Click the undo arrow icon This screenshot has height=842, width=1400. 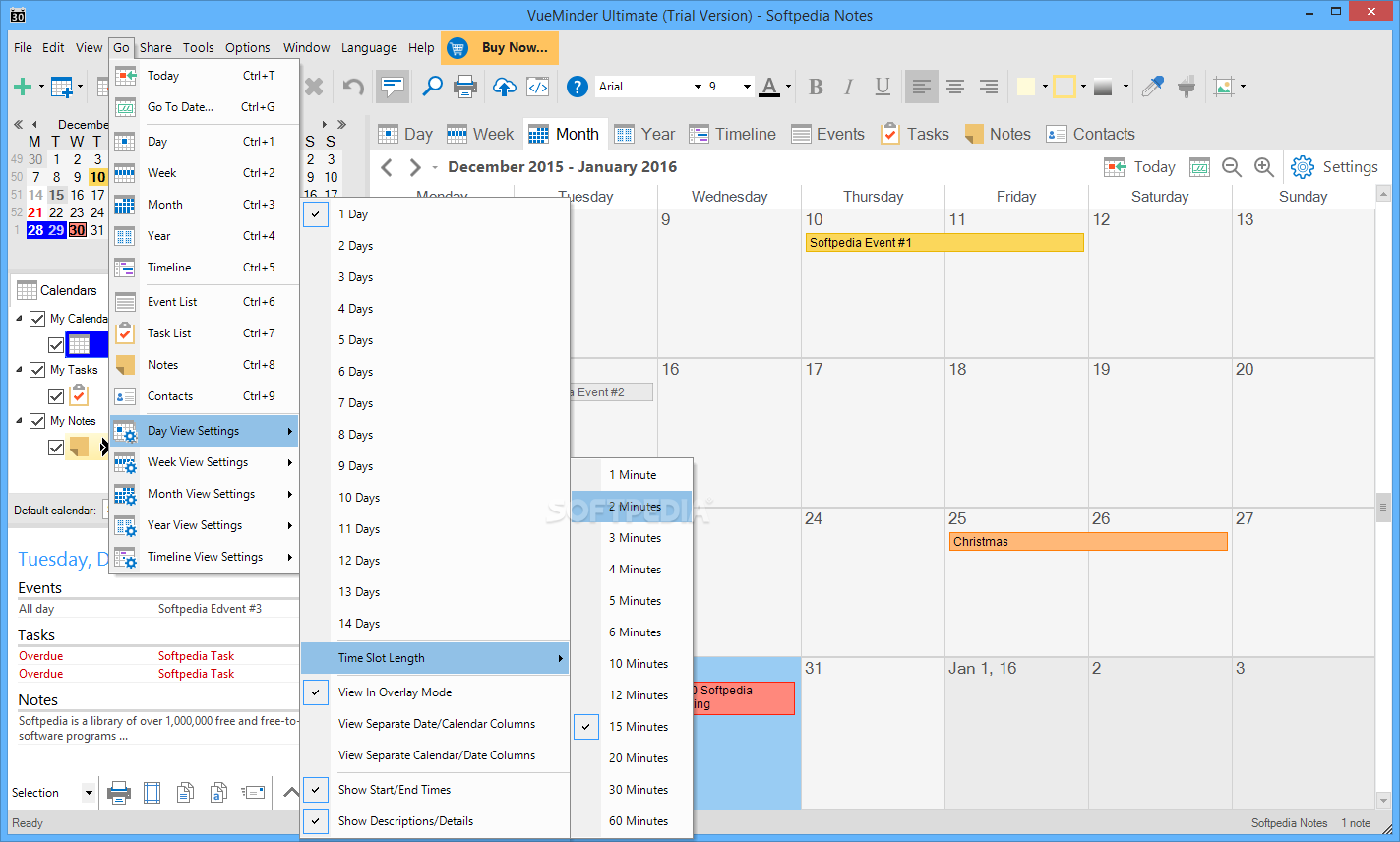click(x=353, y=87)
